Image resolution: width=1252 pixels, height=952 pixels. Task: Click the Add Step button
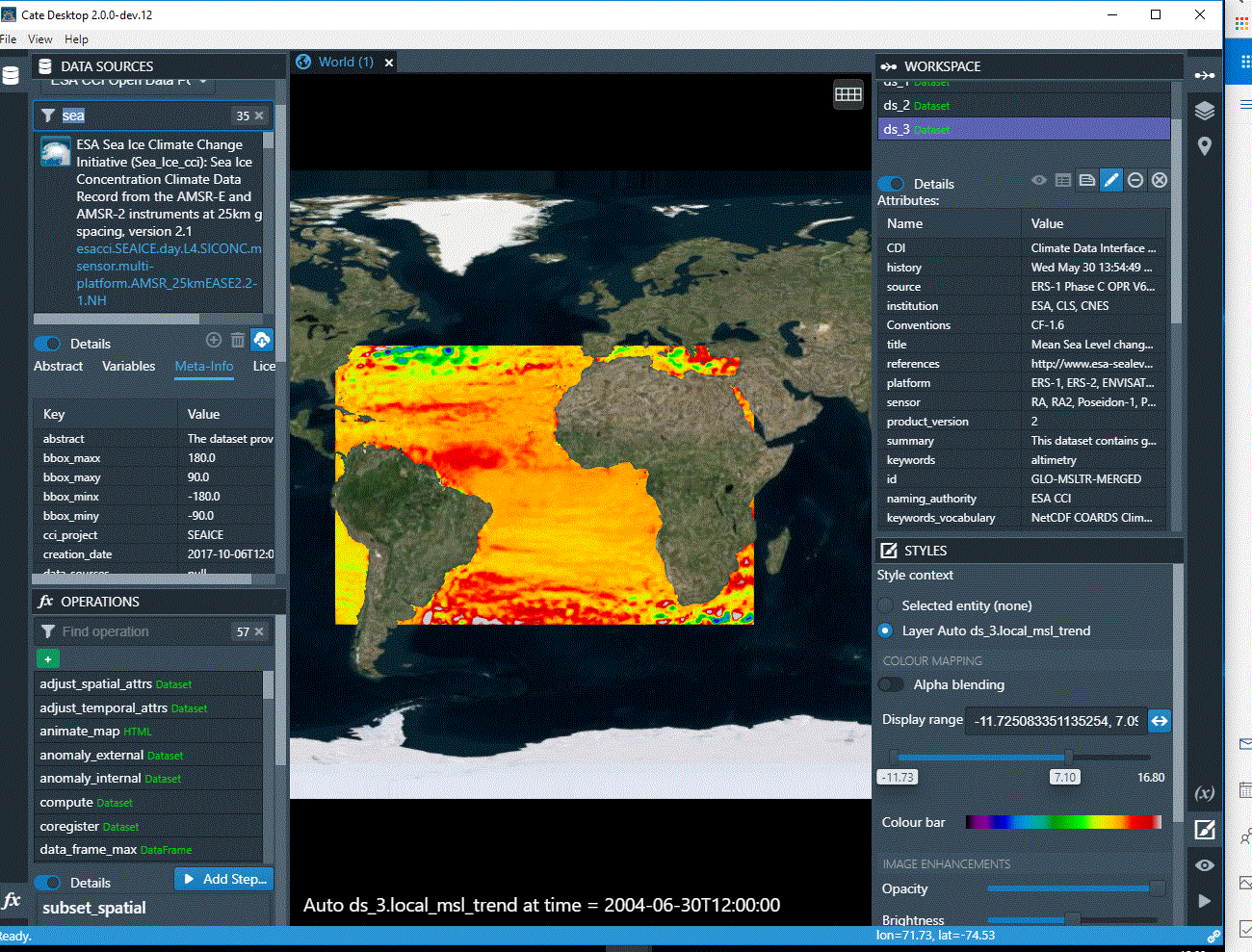(x=223, y=878)
